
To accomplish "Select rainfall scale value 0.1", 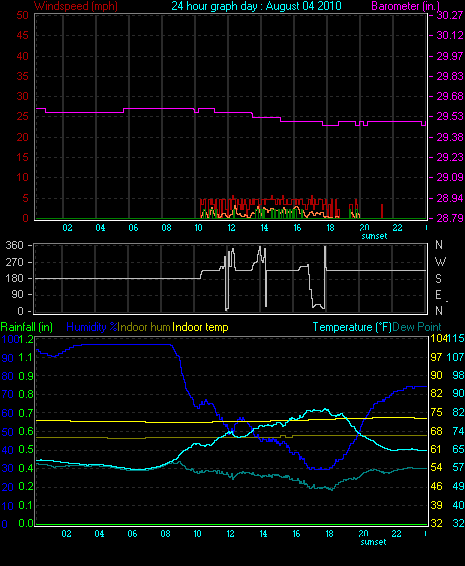I will [x=26, y=505].
